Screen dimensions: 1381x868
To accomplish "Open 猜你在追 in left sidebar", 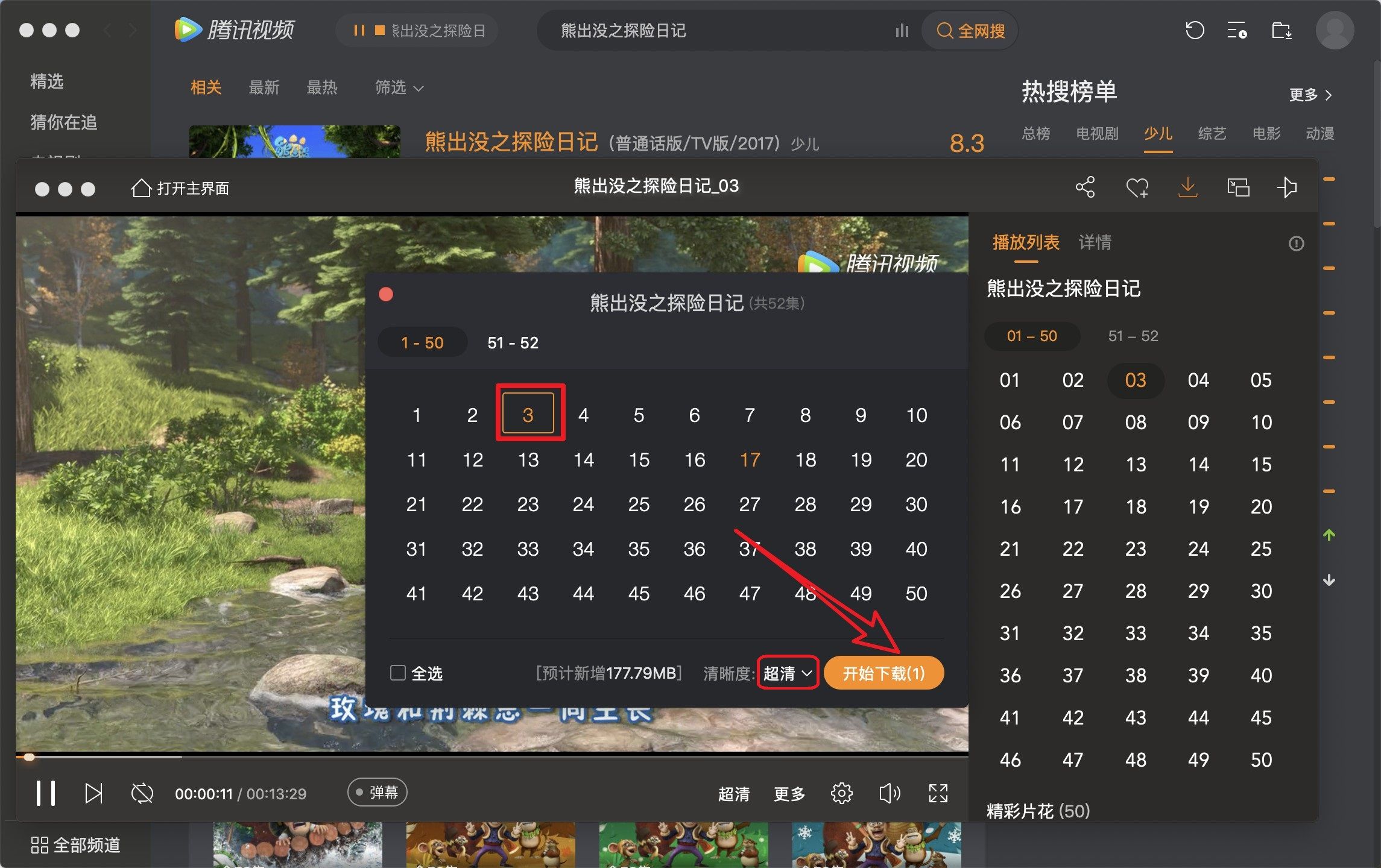I will (64, 122).
